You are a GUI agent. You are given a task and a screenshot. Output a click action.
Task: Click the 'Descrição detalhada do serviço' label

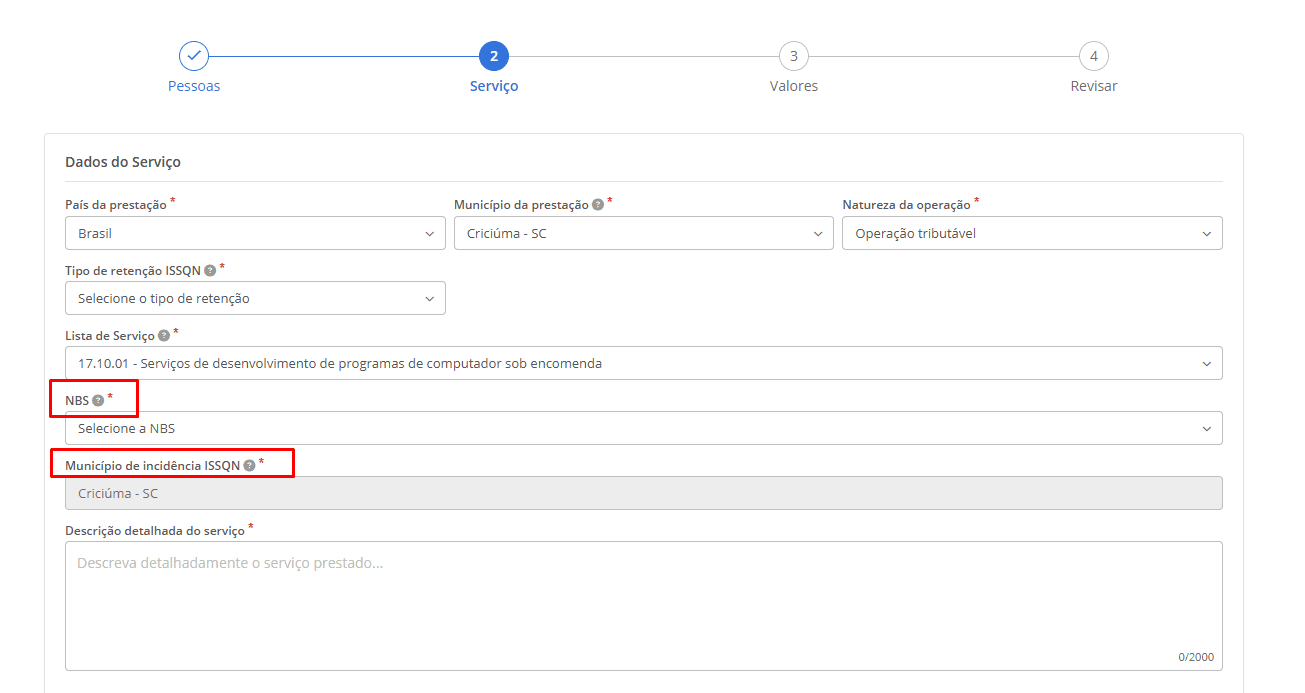click(x=154, y=531)
